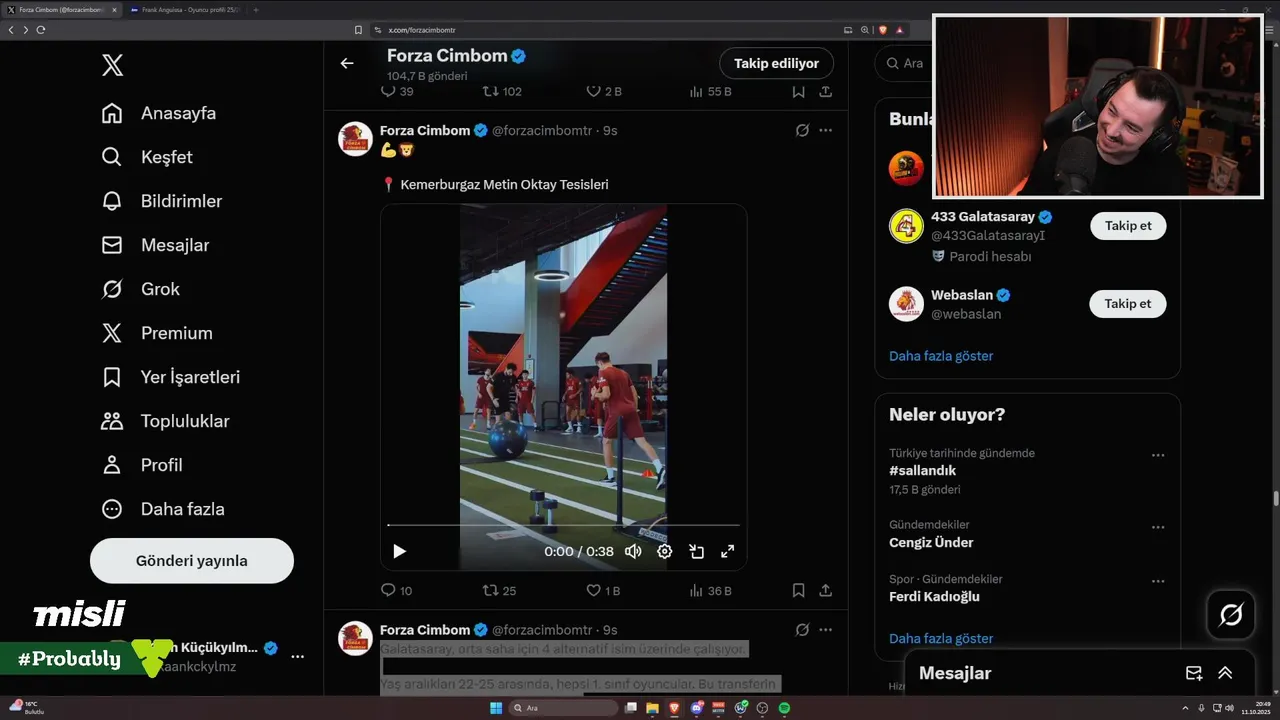Play the training video
Image resolution: width=1280 pixels, height=720 pixels.
coord(399,551)
